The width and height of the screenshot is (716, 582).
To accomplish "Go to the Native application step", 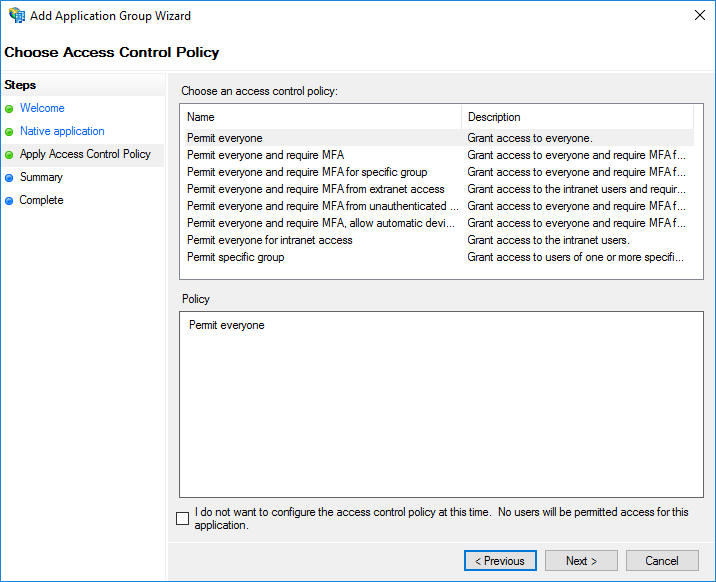I will click(62, 131).
